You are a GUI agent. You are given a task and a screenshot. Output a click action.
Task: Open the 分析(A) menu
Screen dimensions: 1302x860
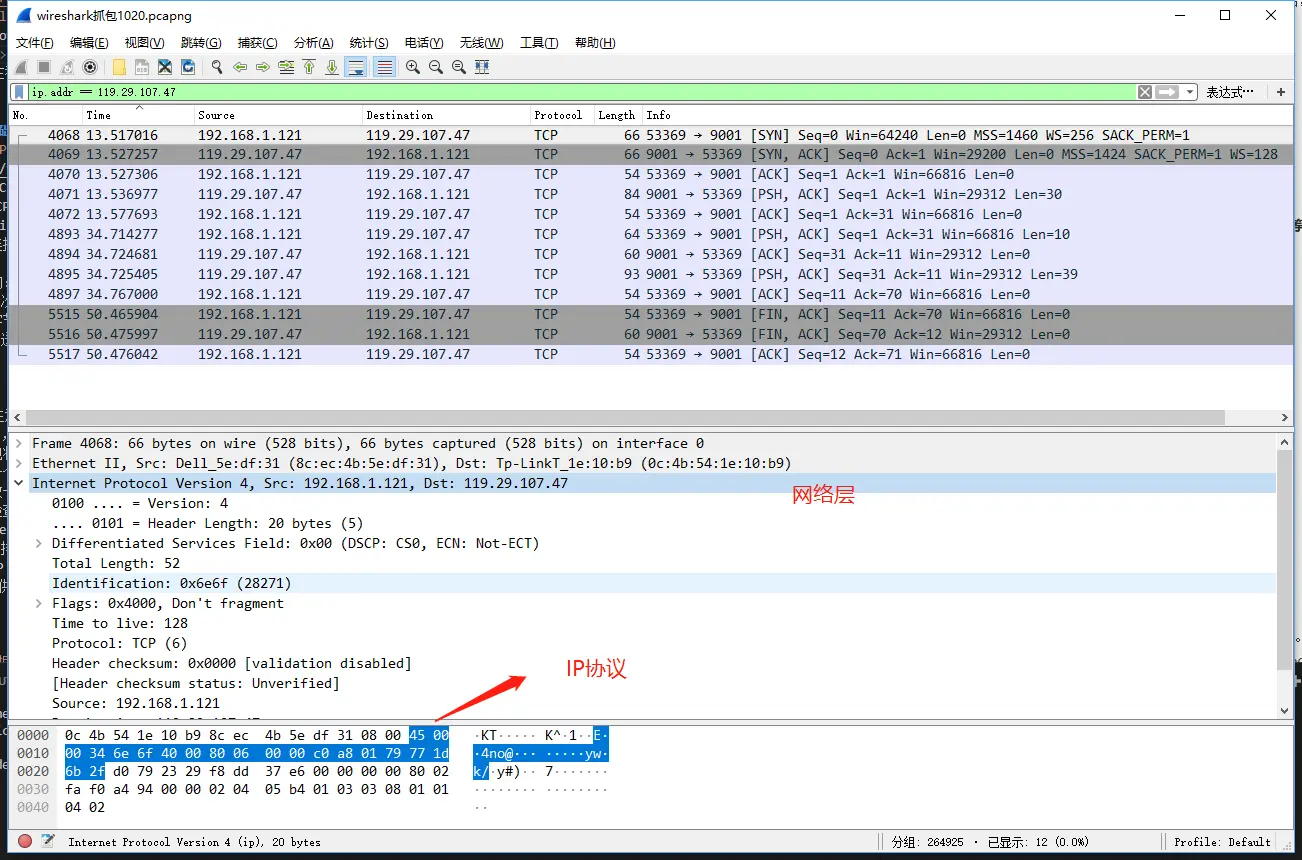[x=313, y=43]
